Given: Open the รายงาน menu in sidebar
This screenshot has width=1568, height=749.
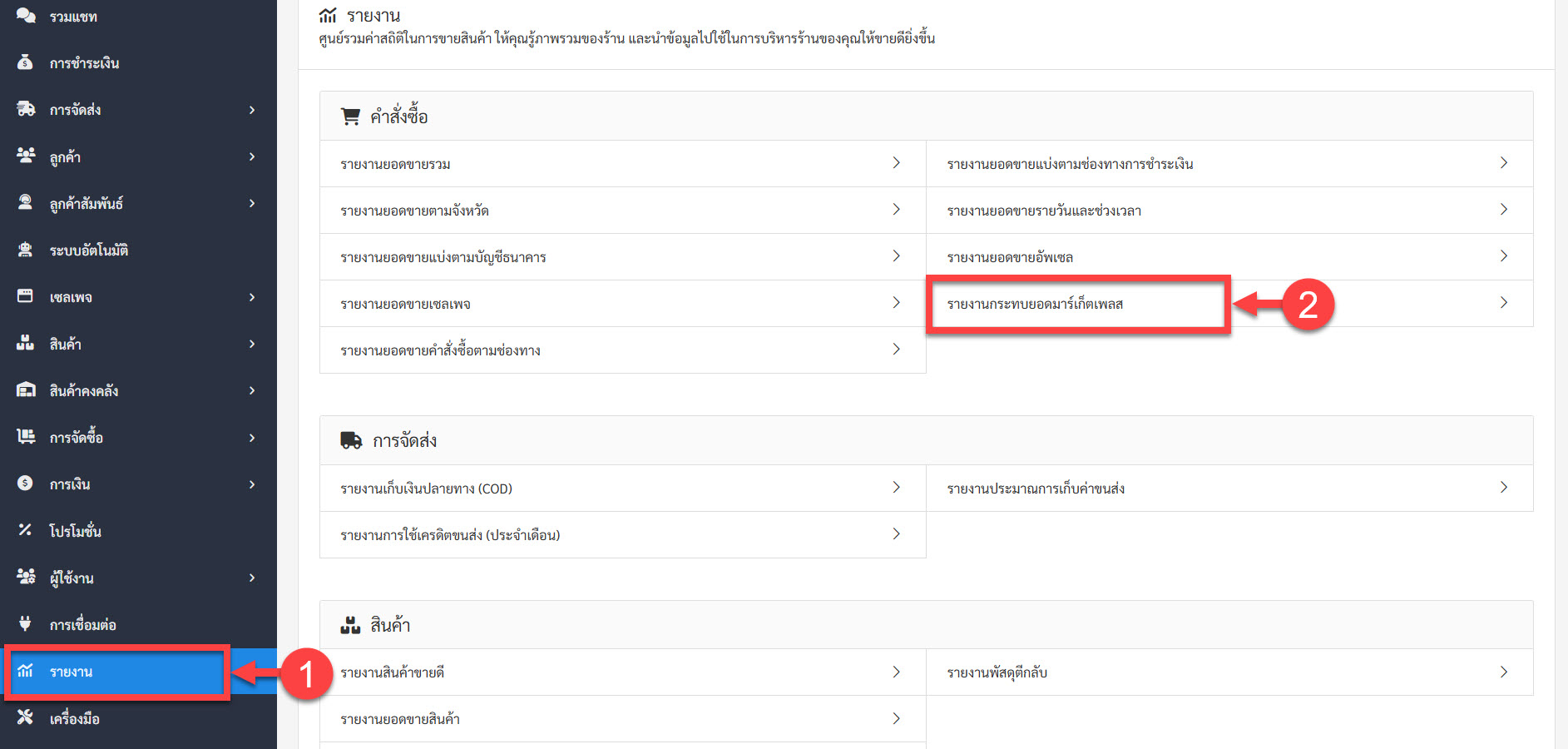Looking at the screenshot, I should pyautogui.click(x=72, y=672).
